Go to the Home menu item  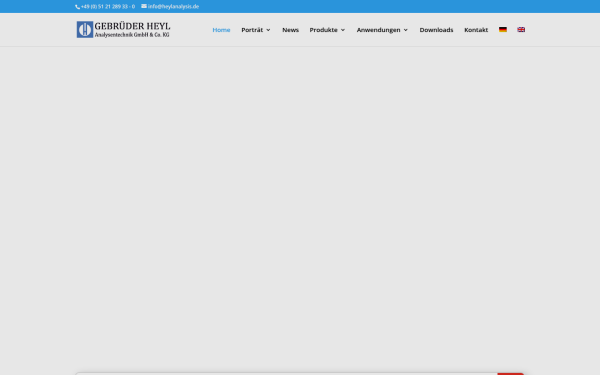click(x=221, y=30)
